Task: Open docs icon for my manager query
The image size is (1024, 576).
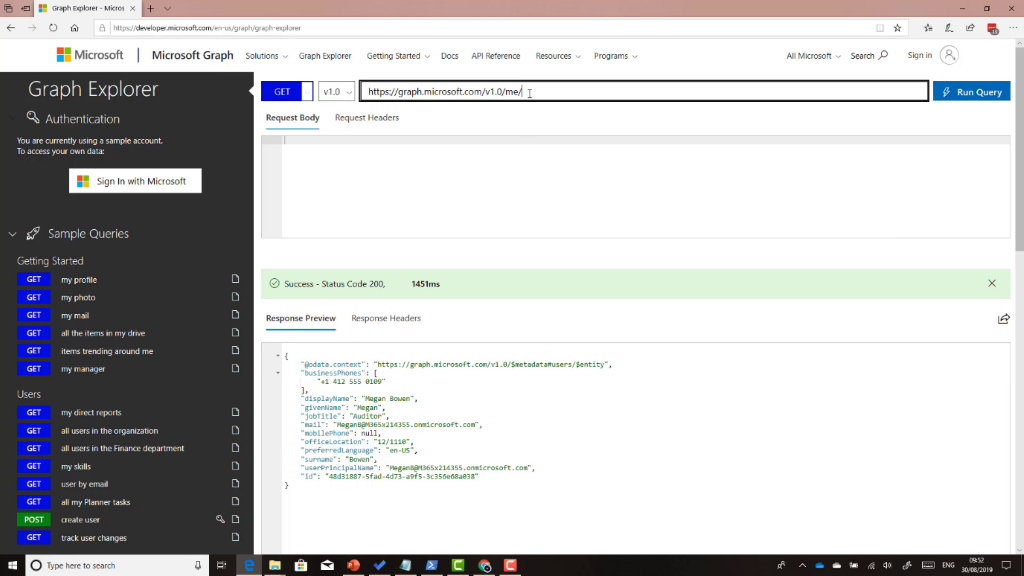Action: coord(235,368)
